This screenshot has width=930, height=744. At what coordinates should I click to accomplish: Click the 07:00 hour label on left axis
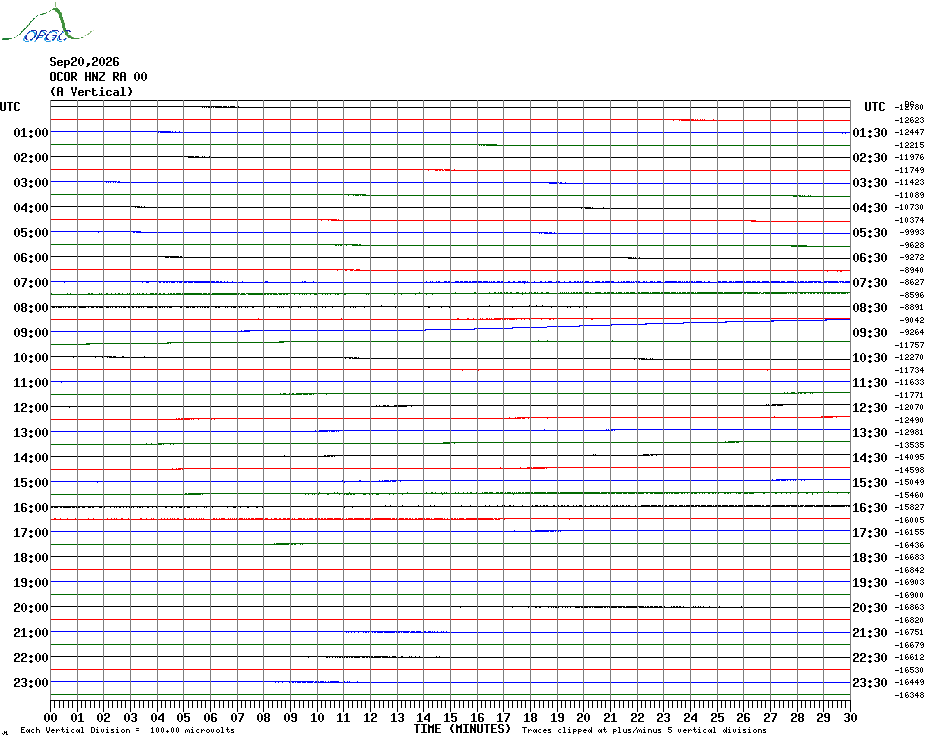click(x=31, y=282)
